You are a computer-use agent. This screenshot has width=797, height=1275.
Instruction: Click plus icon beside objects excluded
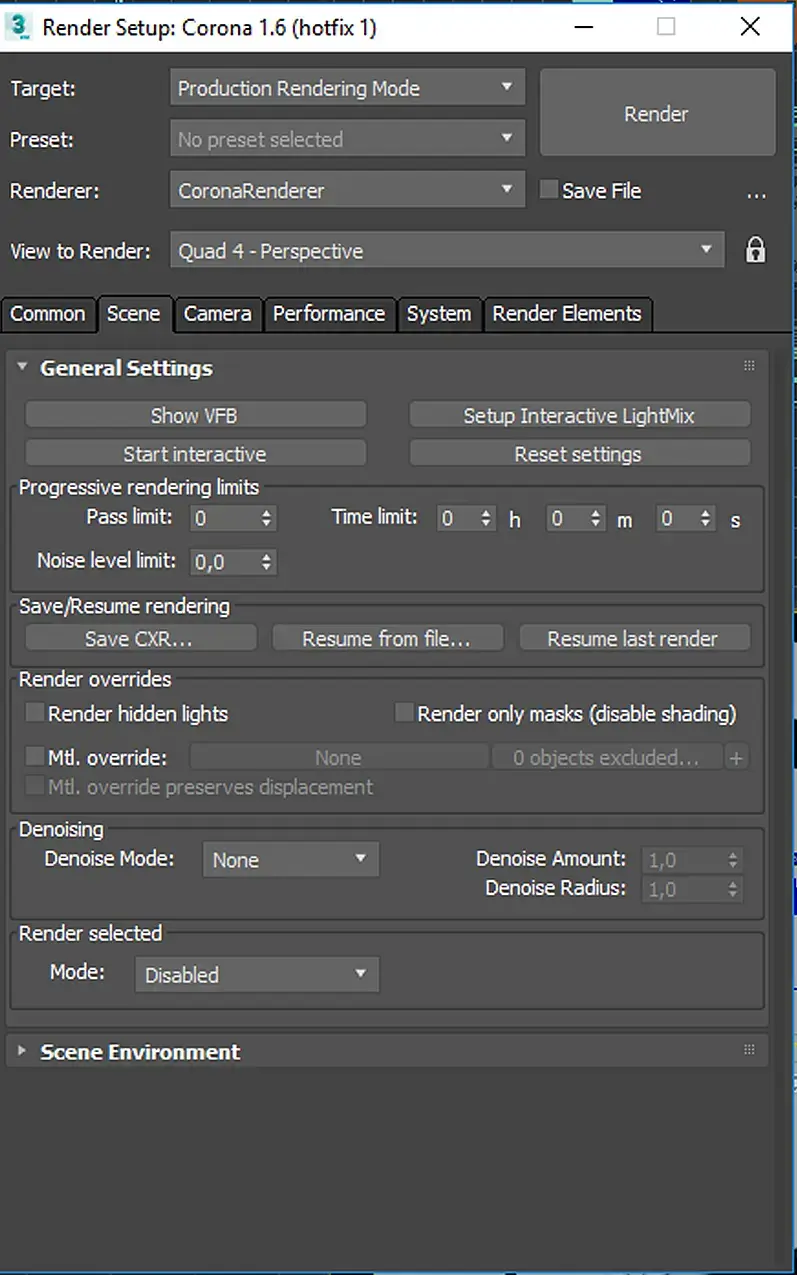tap(736, 758)
